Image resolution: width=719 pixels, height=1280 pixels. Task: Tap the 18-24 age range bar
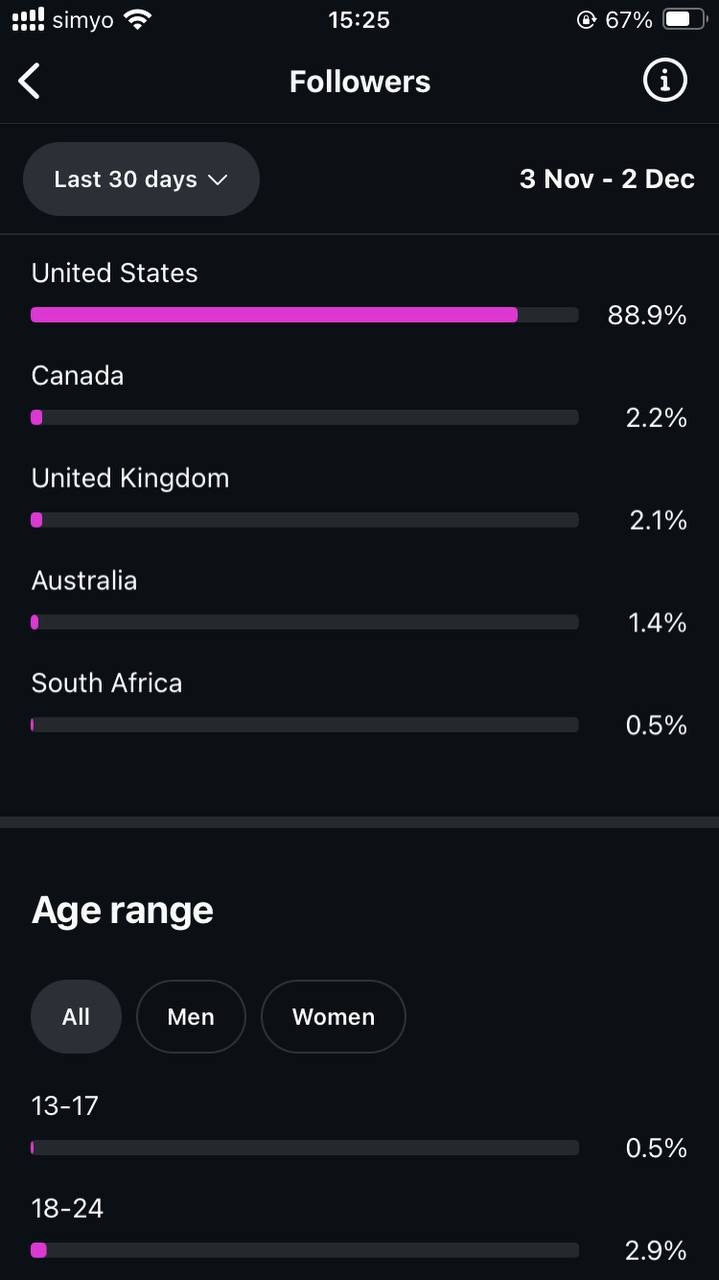305,1250
